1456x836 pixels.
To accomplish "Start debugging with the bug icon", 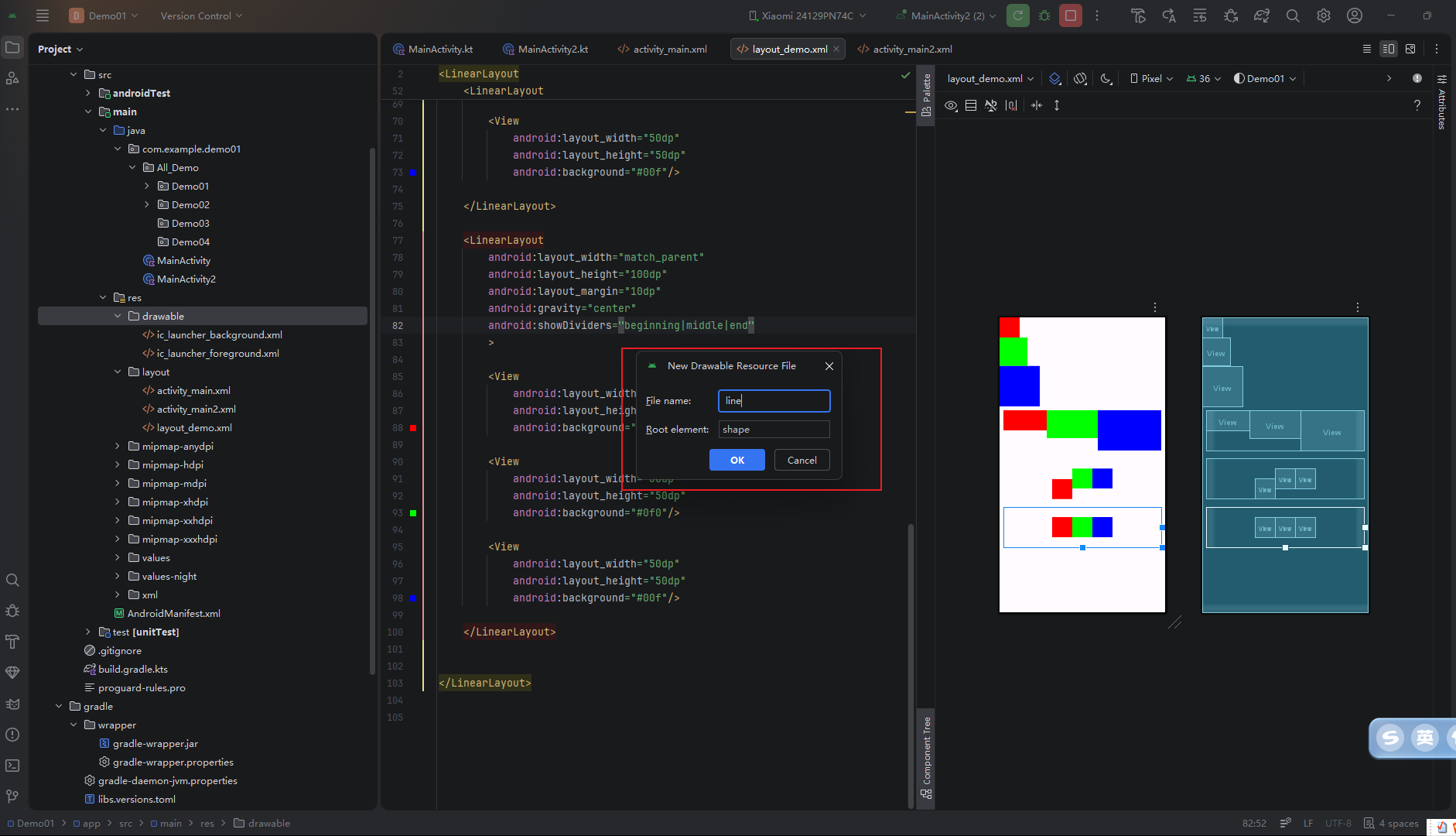I will (x=1044, y=15).
